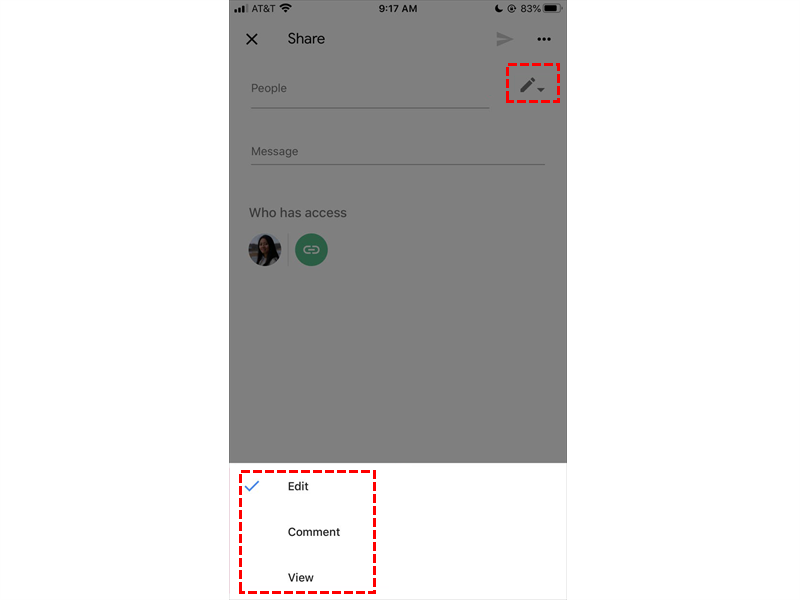This screenshot has width=800, height=600.
Task: Tap the moon Do Not Disturb icon
Action: pos(498,8)
